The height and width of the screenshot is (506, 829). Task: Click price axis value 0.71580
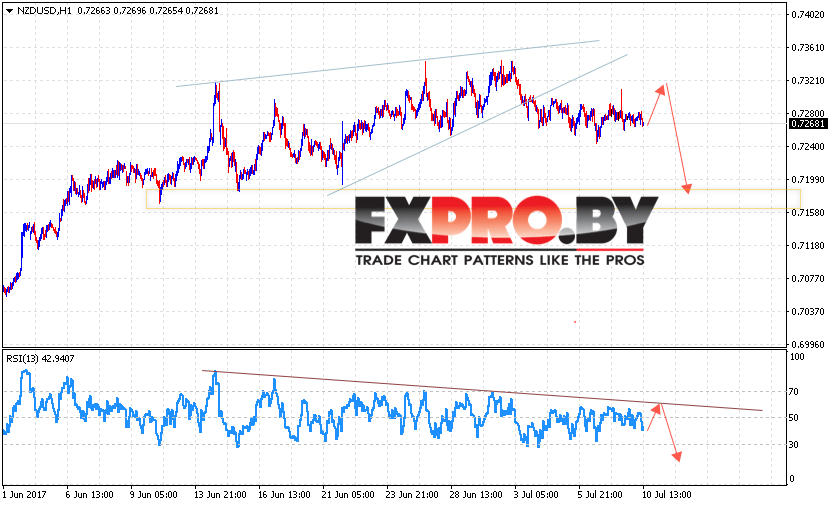807,213
